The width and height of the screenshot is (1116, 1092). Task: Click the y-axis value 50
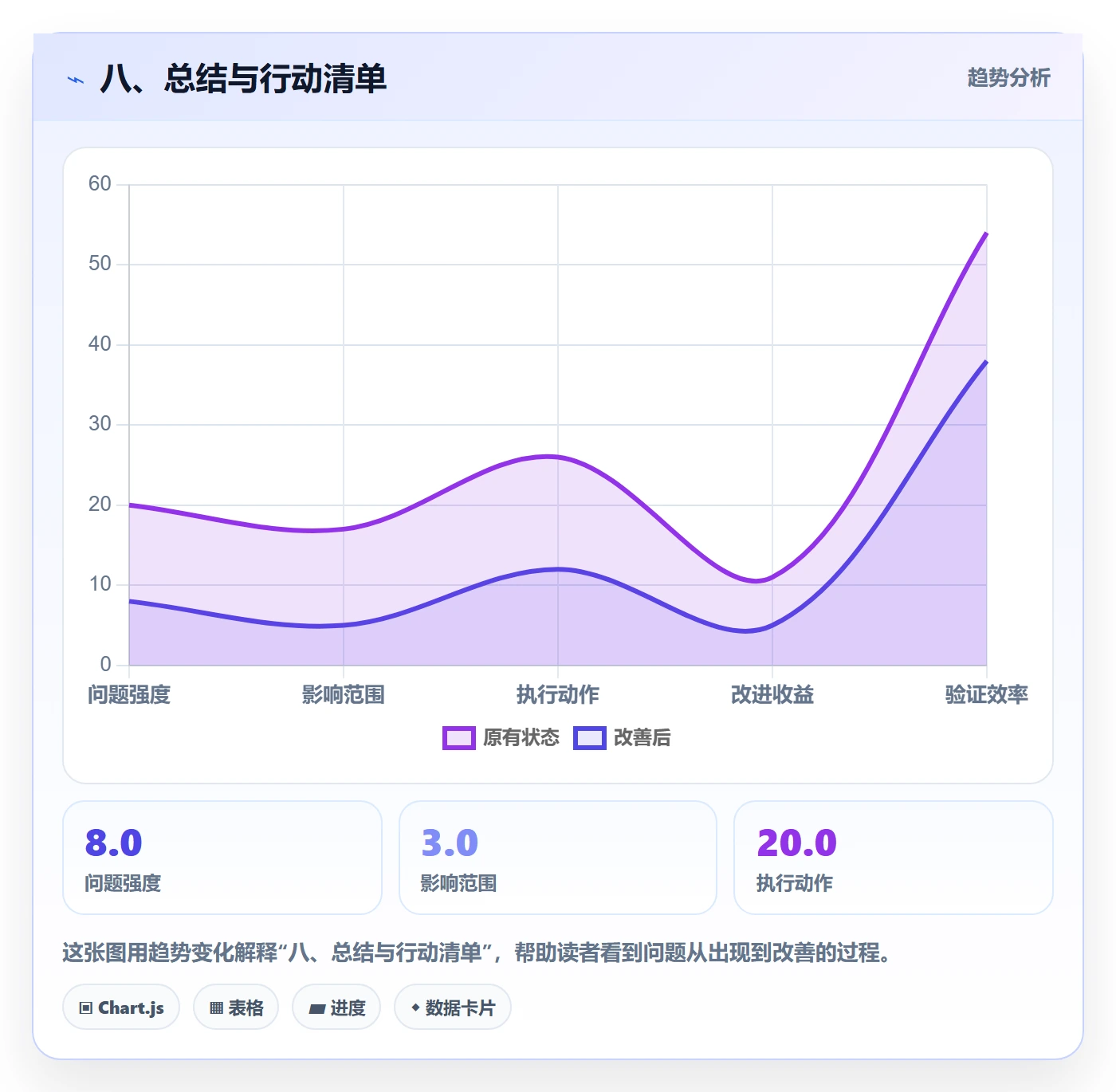tap(100, 264)
